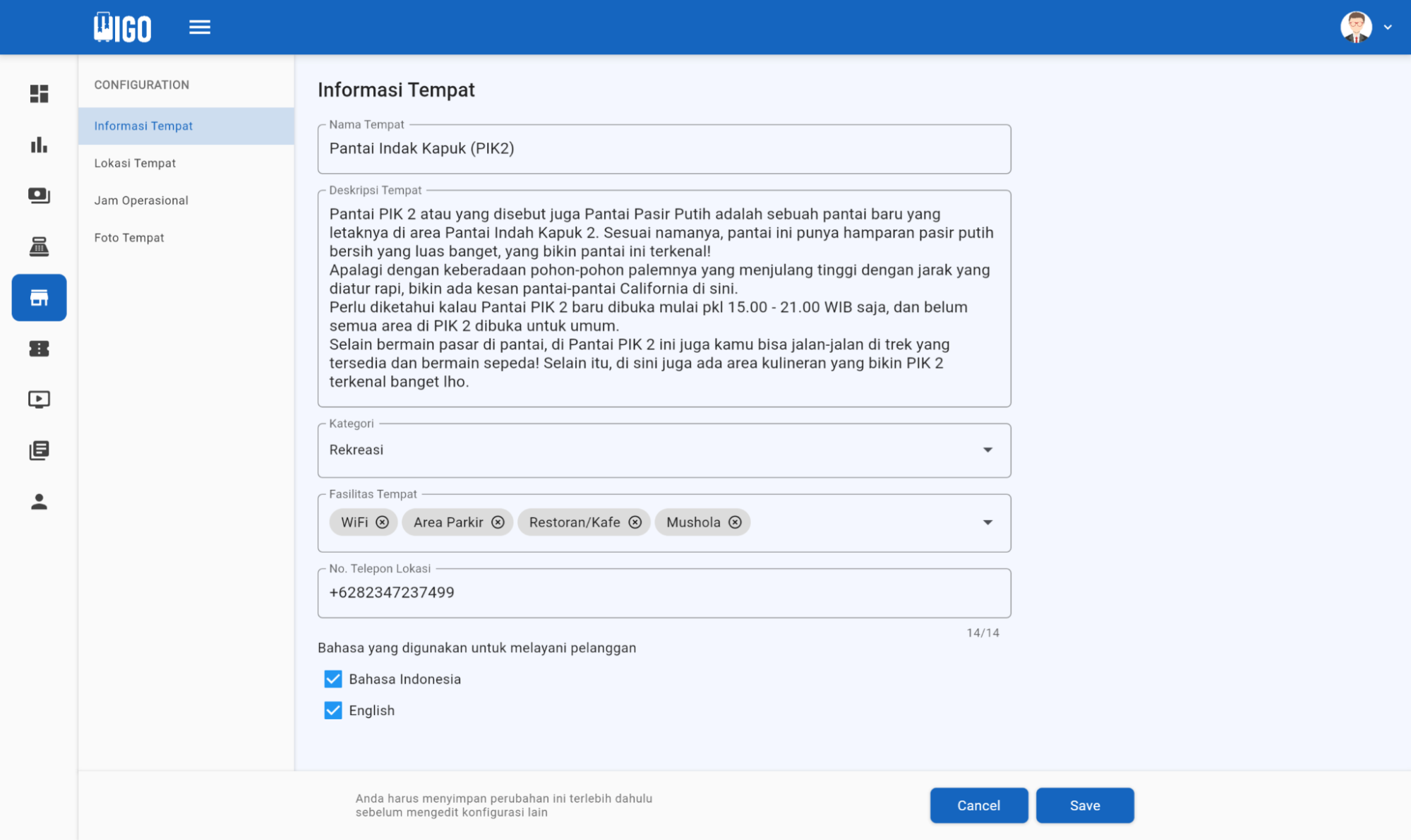Expand the Fasilitas Tempat dropdown arrow

click(987, 522)
